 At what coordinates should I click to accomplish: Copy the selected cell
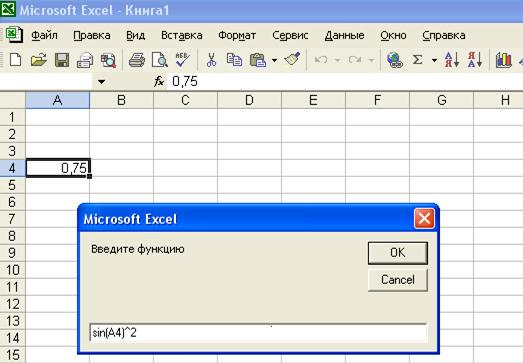click(x=234, y=60)
